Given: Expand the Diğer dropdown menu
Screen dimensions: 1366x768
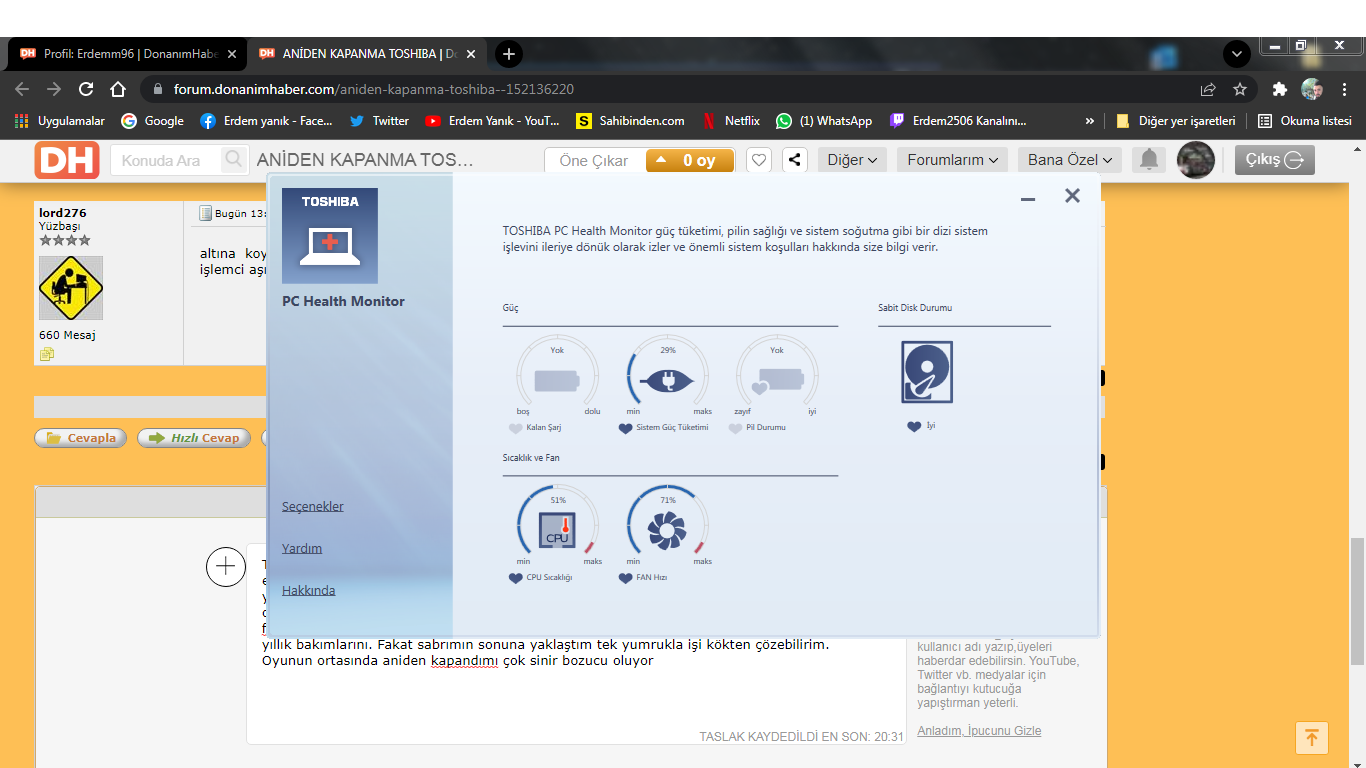Looking at the screenshot, I should click(852, 160).
